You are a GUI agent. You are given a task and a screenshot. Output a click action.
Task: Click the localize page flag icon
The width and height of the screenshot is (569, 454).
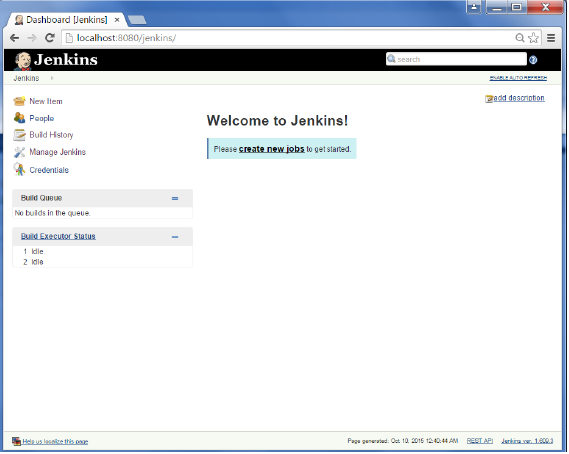click(16, 441)
